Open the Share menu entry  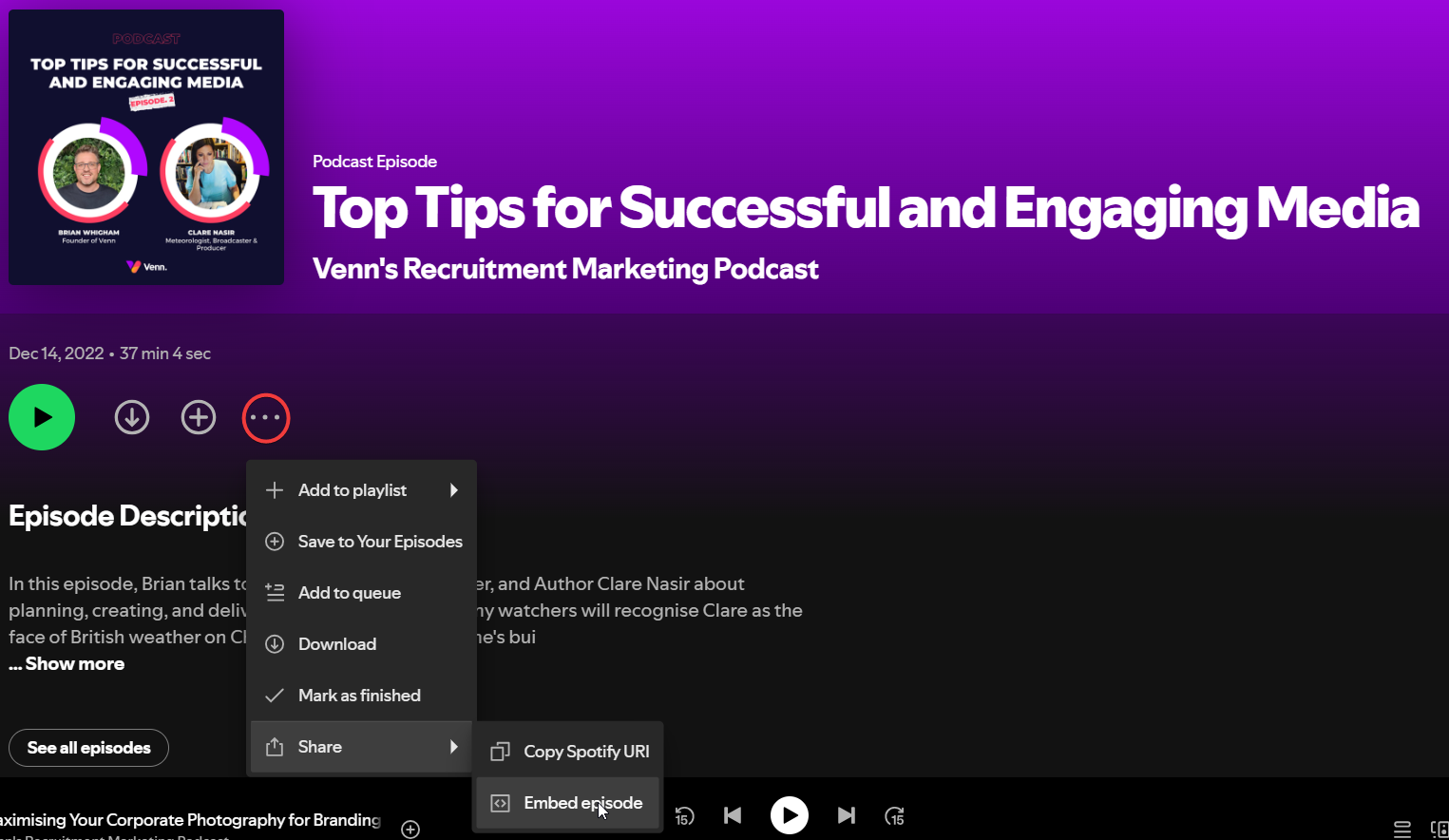pos(361,747)
